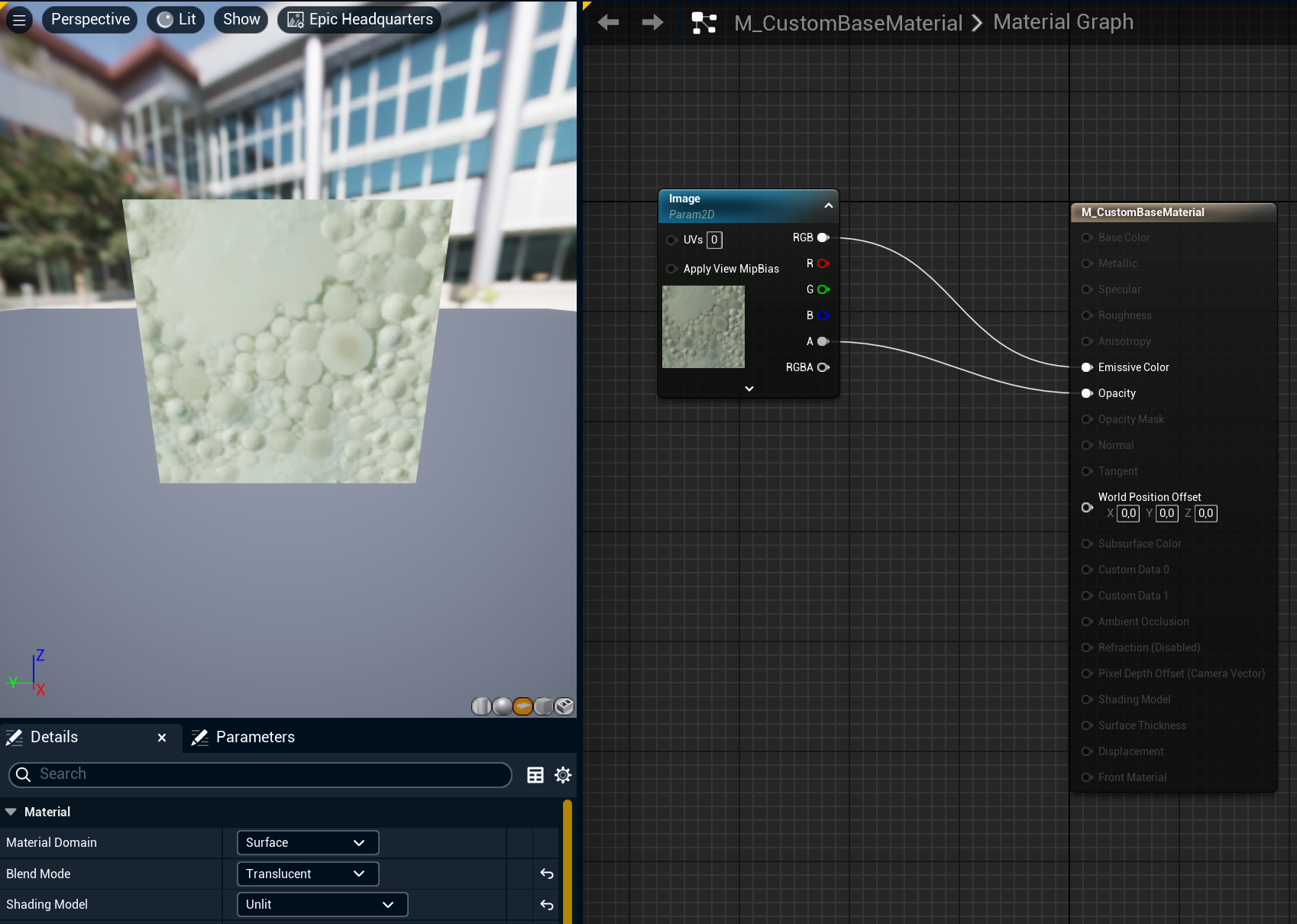The image size is (1297, 924).
Task: Open Details panel settings gear
Action: click(x=563, y=775)
